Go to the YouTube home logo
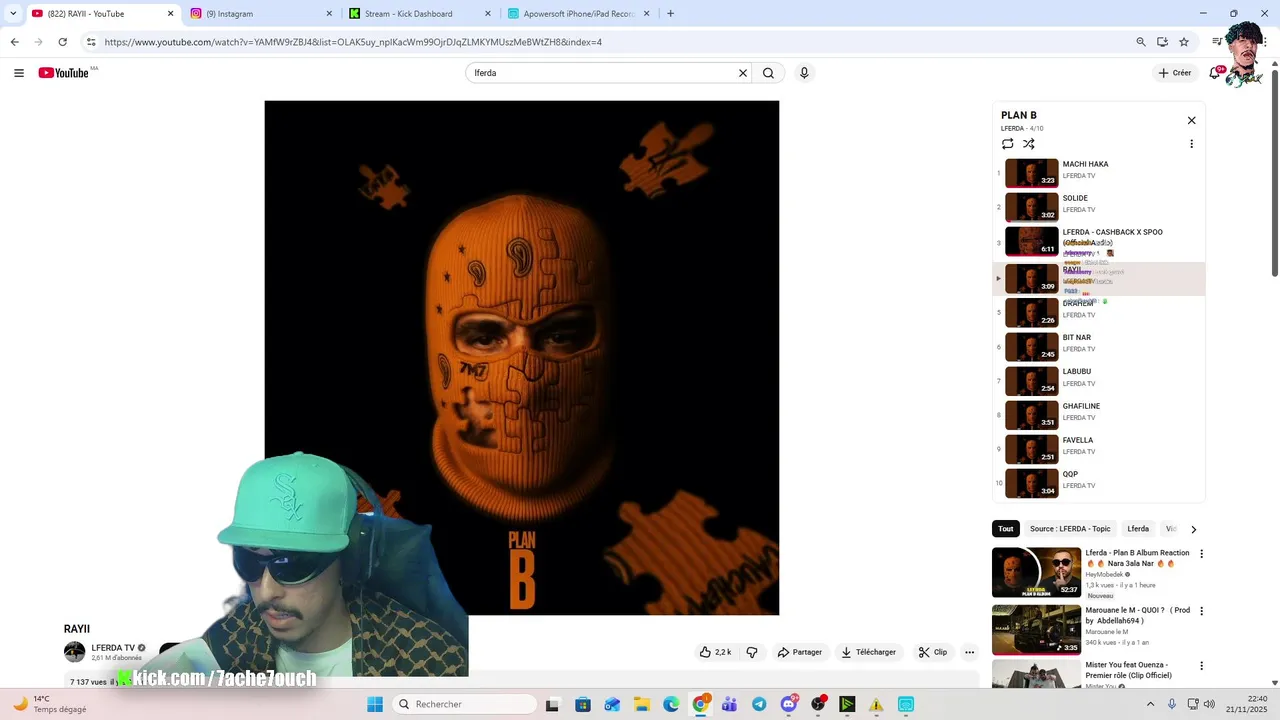Image resolution: width=1280 pixels, height=720 pixels. (x=63, y=73)
